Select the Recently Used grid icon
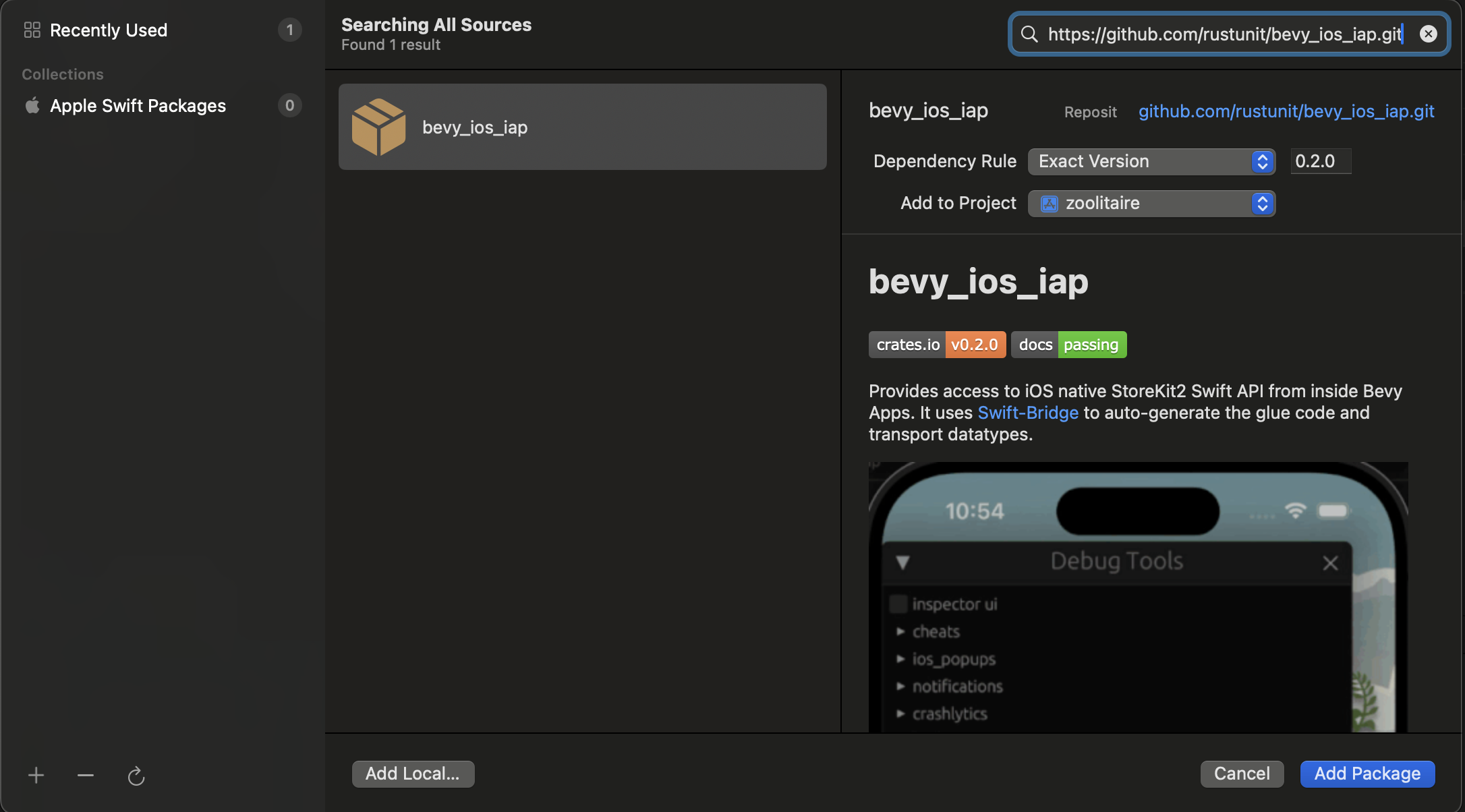Viewport: 1465px width, 812px height. tap(32, 30)
